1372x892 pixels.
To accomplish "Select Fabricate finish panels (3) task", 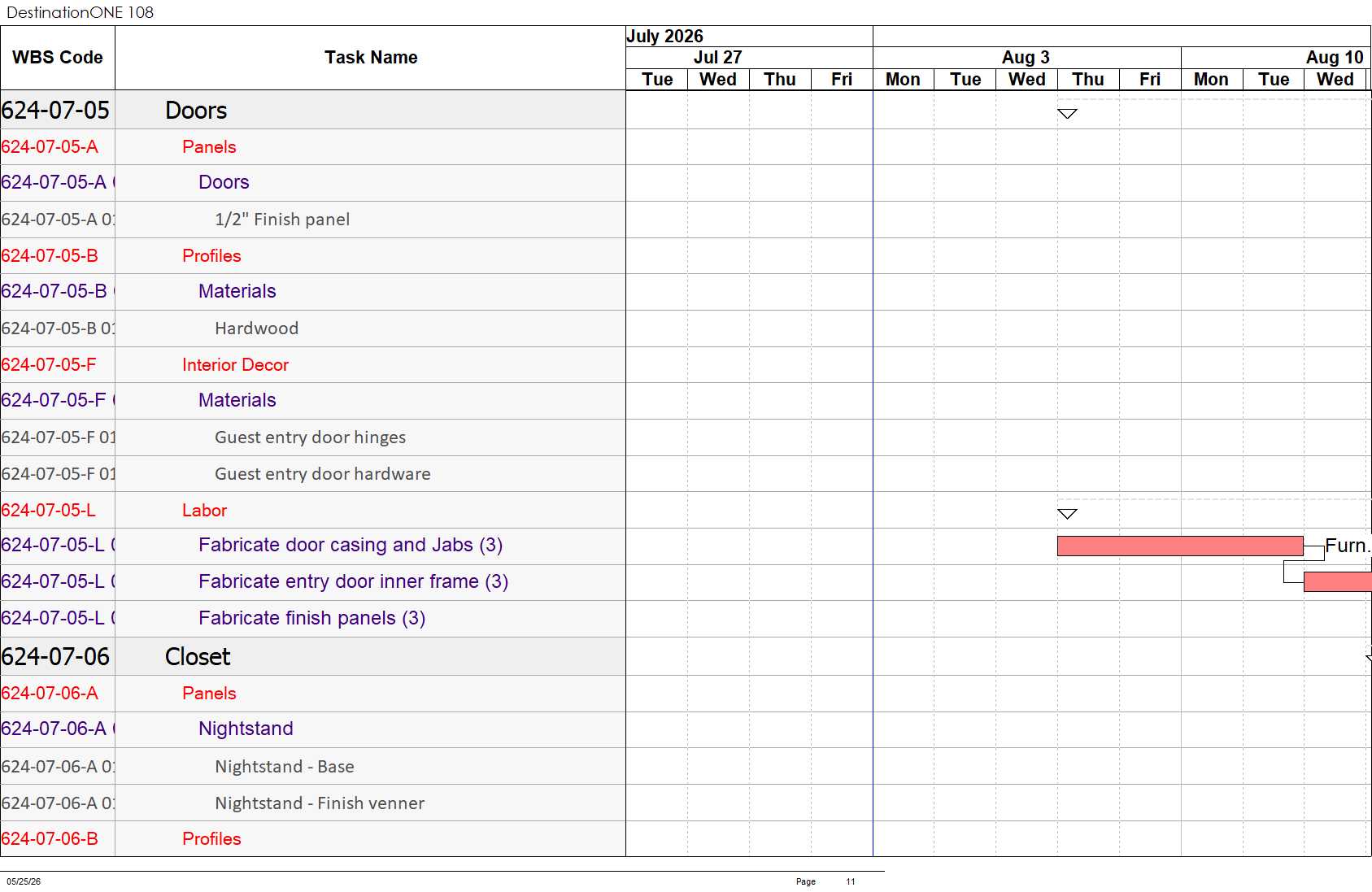I will pos(313,619).
